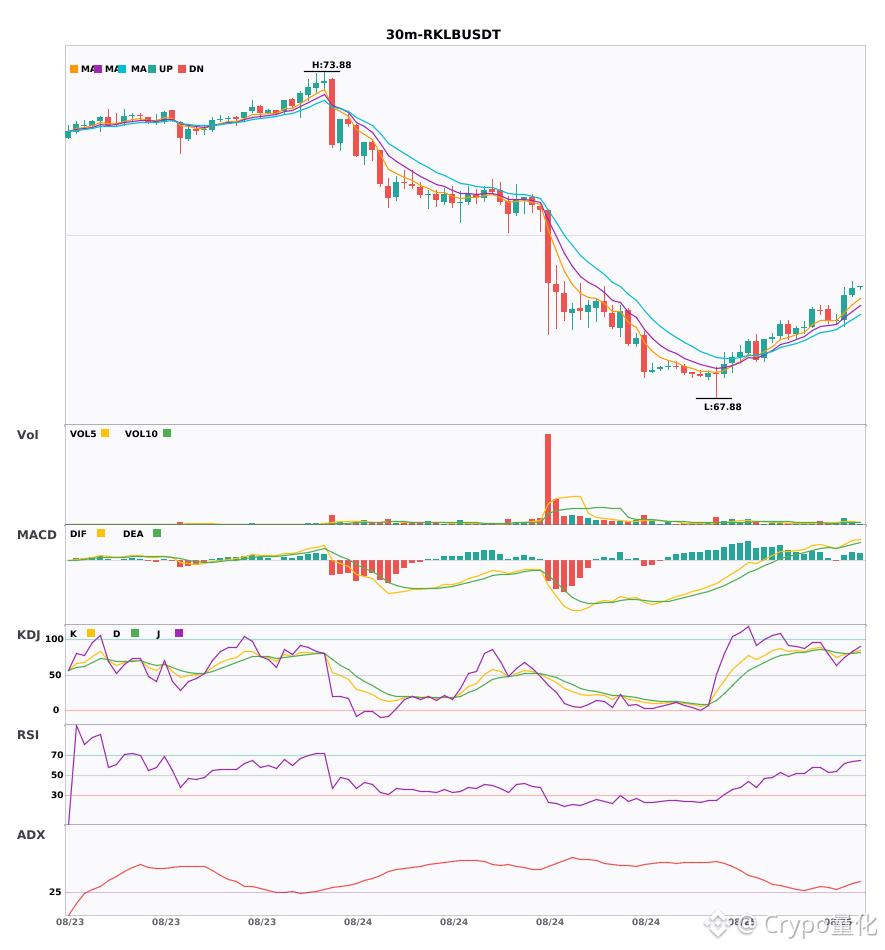Click the yellow VOL5 legend swatch

click(x=105, y=433)
